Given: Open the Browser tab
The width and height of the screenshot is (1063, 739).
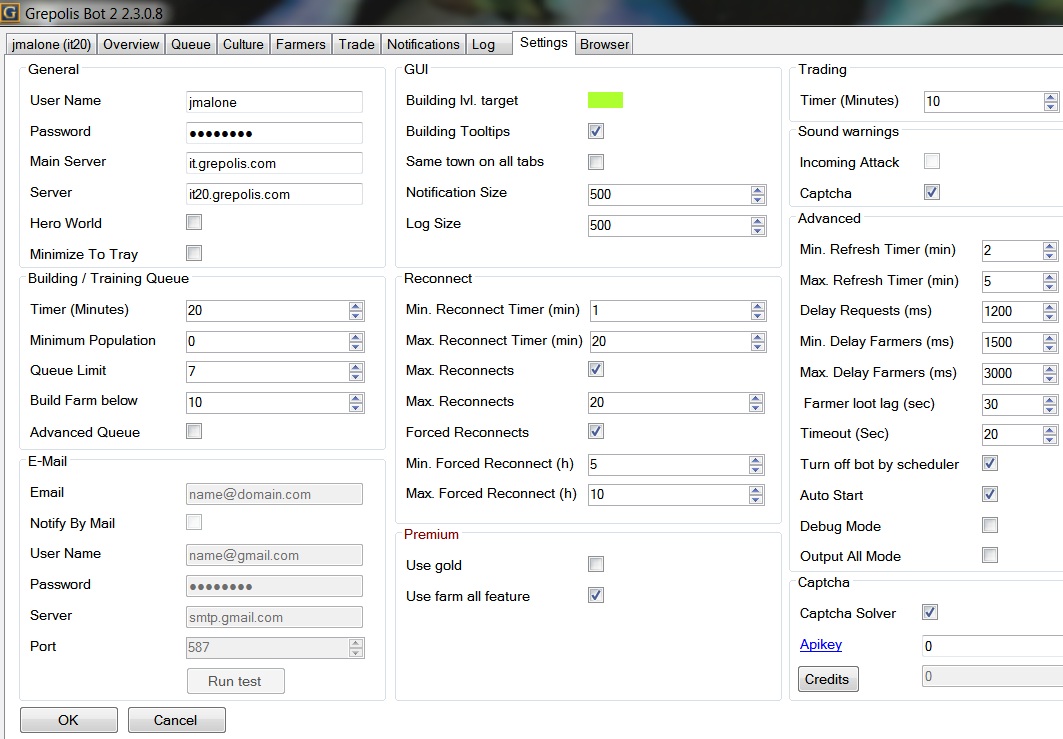Looking at the screenshot, I should coord(604,44).
